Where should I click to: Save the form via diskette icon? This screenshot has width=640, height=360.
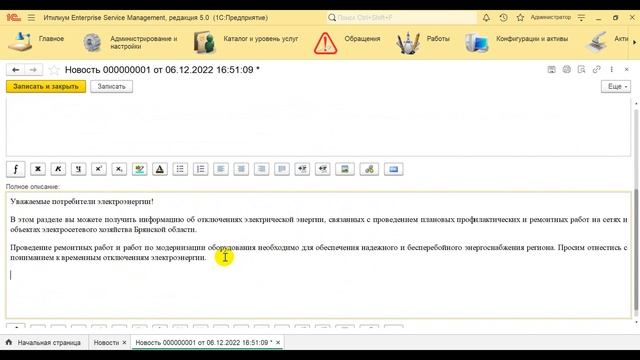tap(551, 69)
